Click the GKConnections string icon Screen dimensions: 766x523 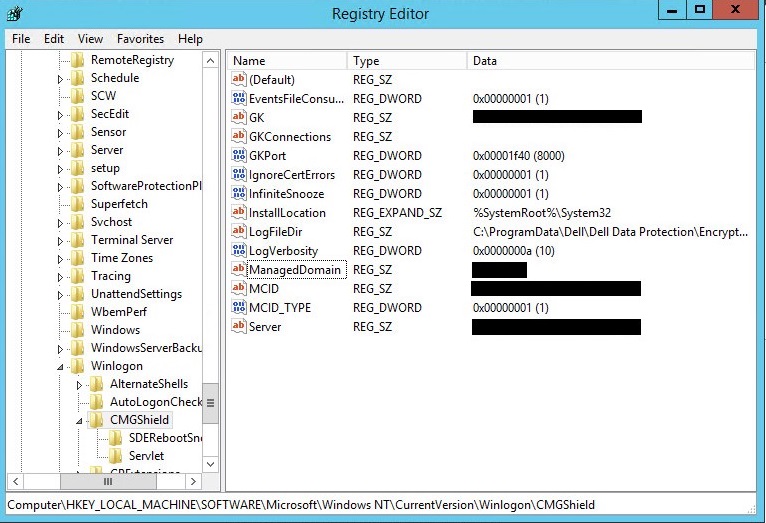(238, 136)
